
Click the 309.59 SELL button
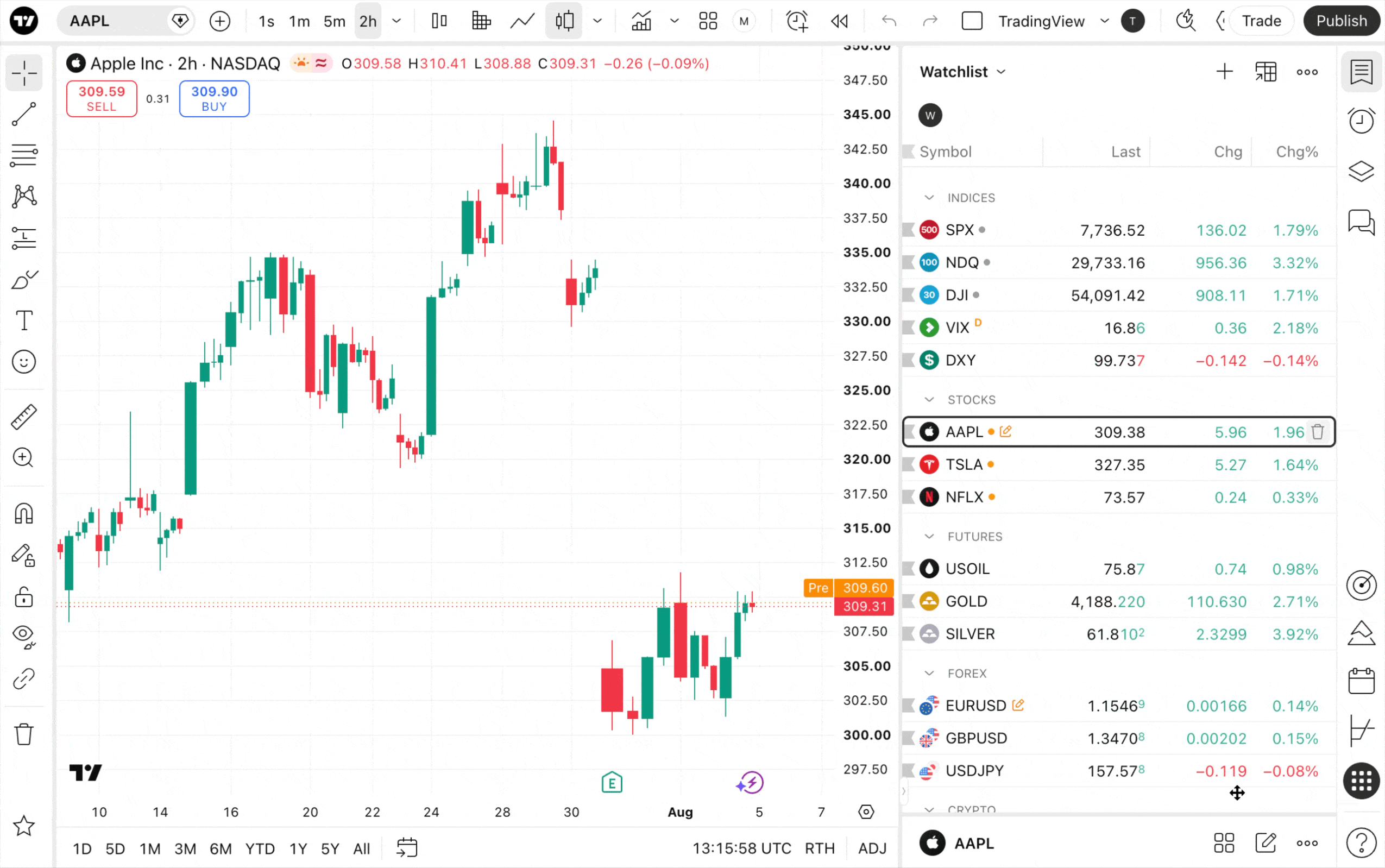pos(102,99)
